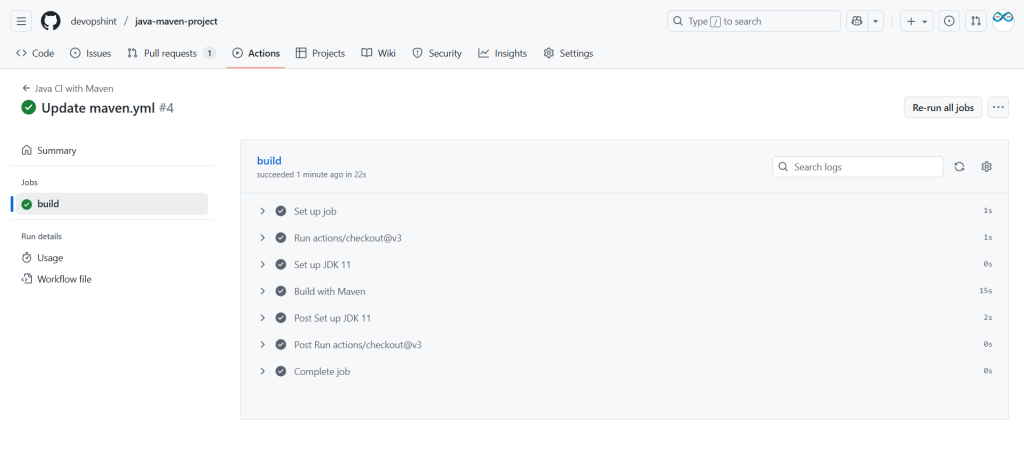This screenshot has height=463, width=1024.
Task: Open the Copilot icon button
Action: click(x=856, y=21)
